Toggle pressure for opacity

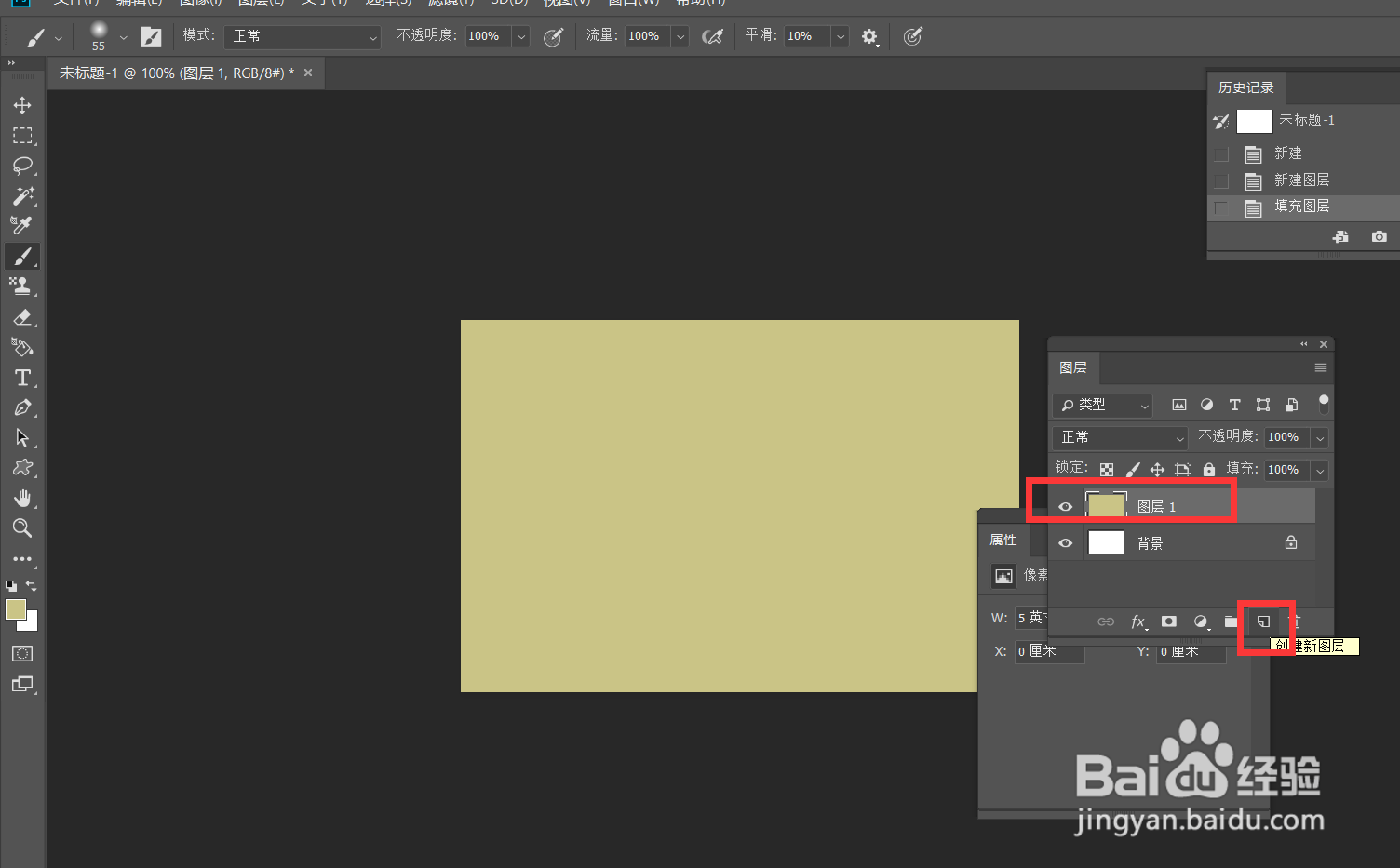(553, 36)
